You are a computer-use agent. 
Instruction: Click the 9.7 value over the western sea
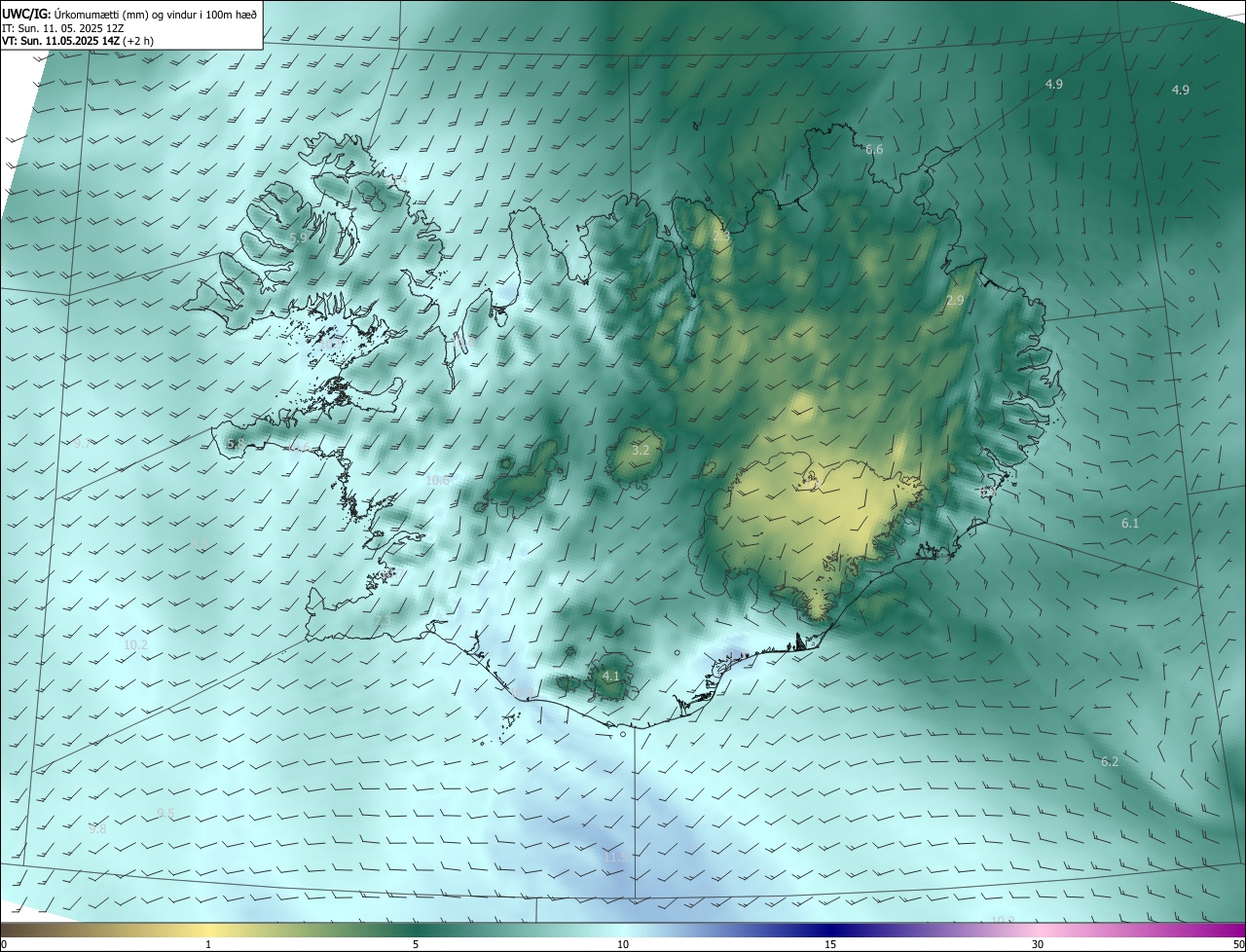83,444
